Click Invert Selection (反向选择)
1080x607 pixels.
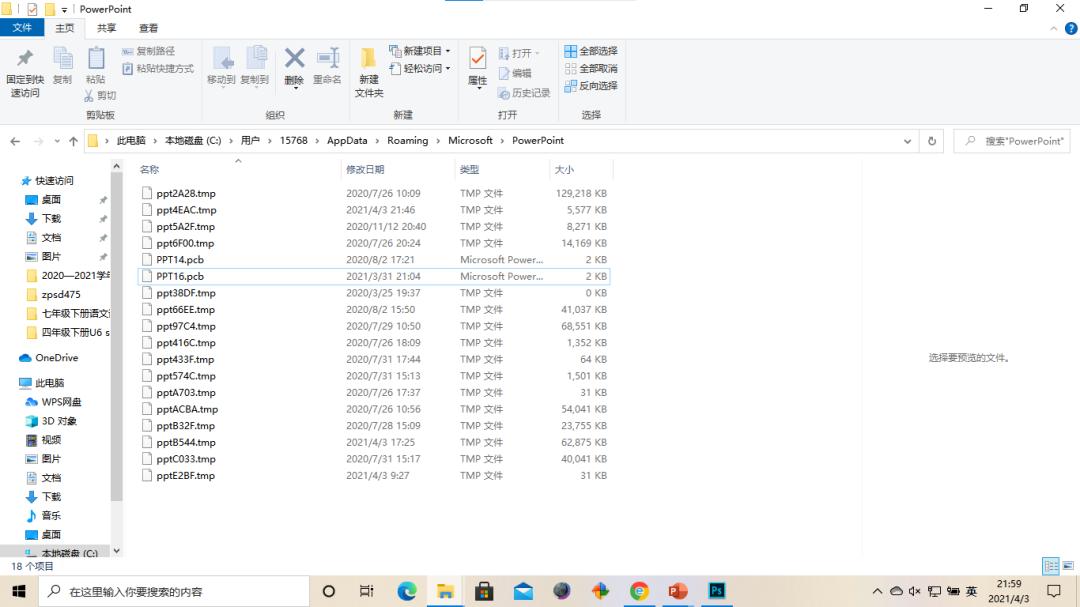591,86
